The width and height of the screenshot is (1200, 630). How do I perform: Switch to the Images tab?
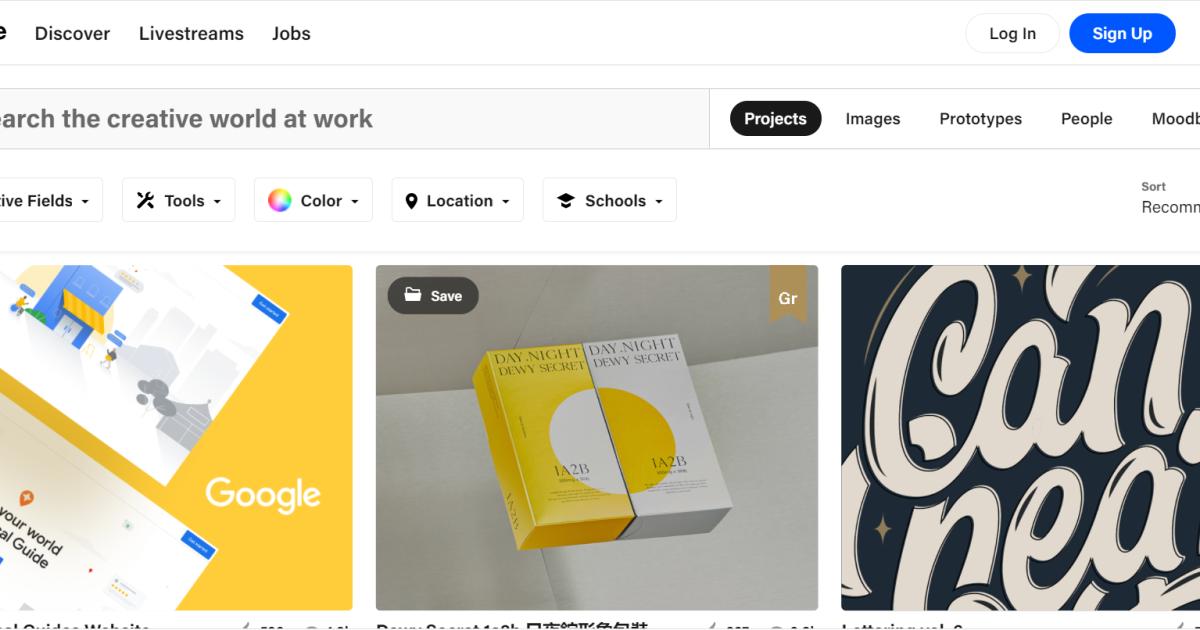point(872,118)
